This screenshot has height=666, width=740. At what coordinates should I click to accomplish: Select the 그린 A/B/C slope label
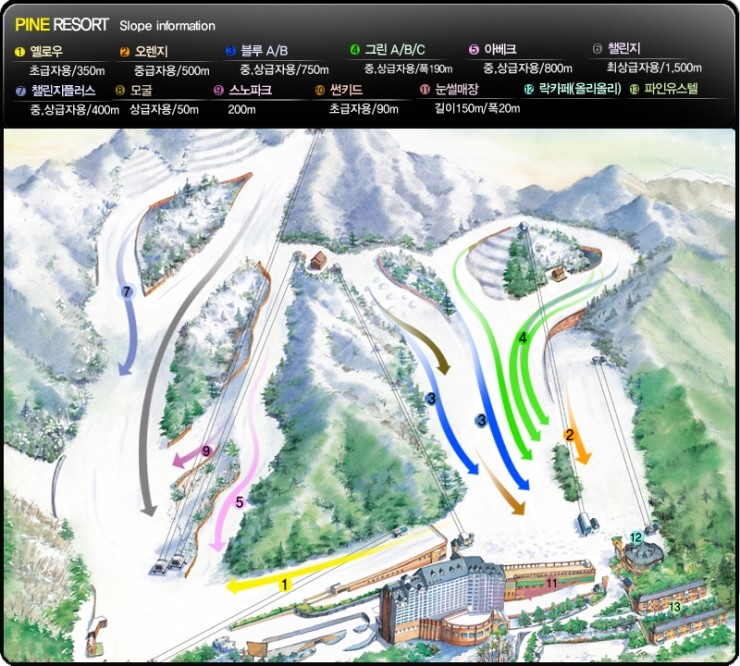tap(395, 49)
